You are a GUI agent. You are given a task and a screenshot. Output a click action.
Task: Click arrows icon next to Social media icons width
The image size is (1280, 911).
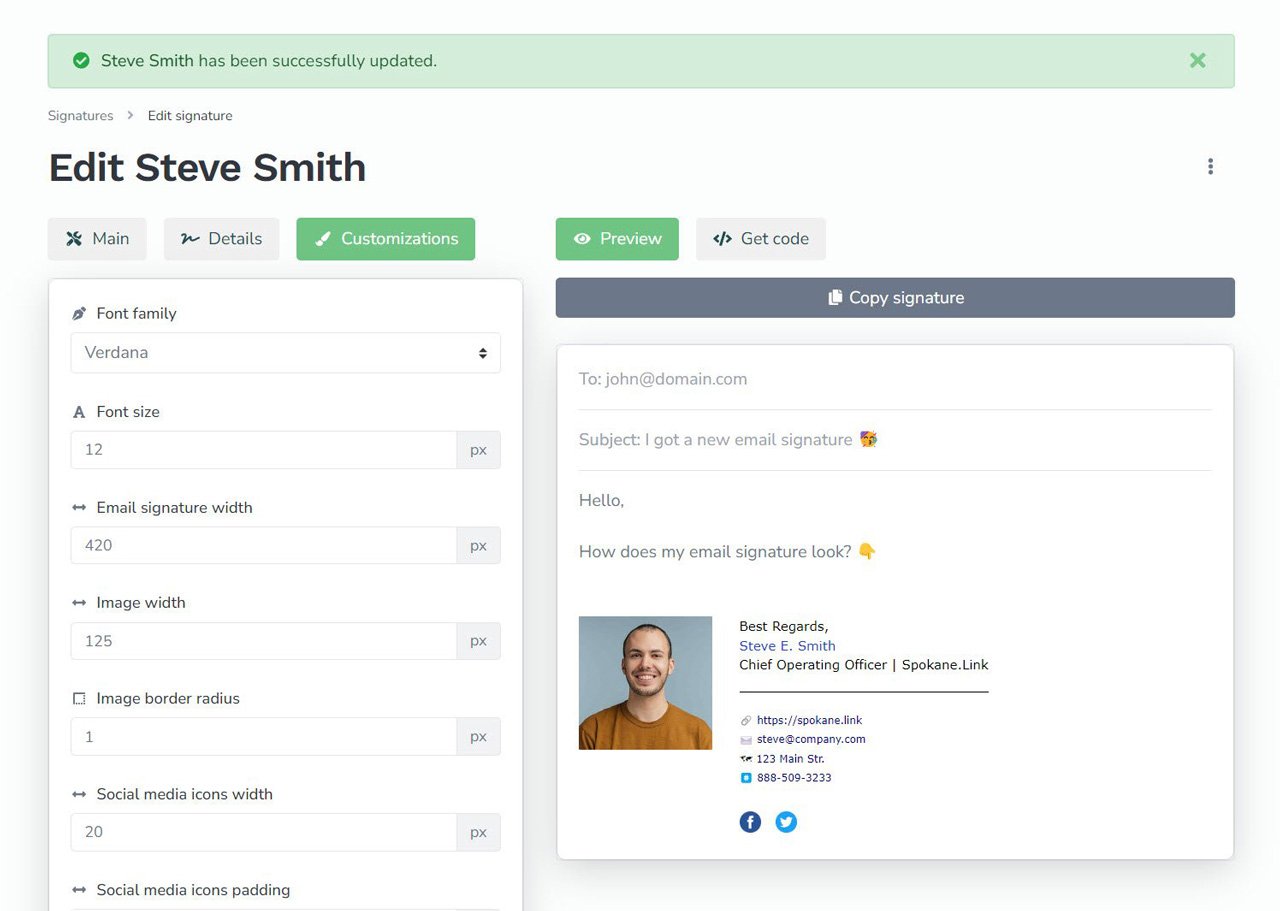pos(80,794)
